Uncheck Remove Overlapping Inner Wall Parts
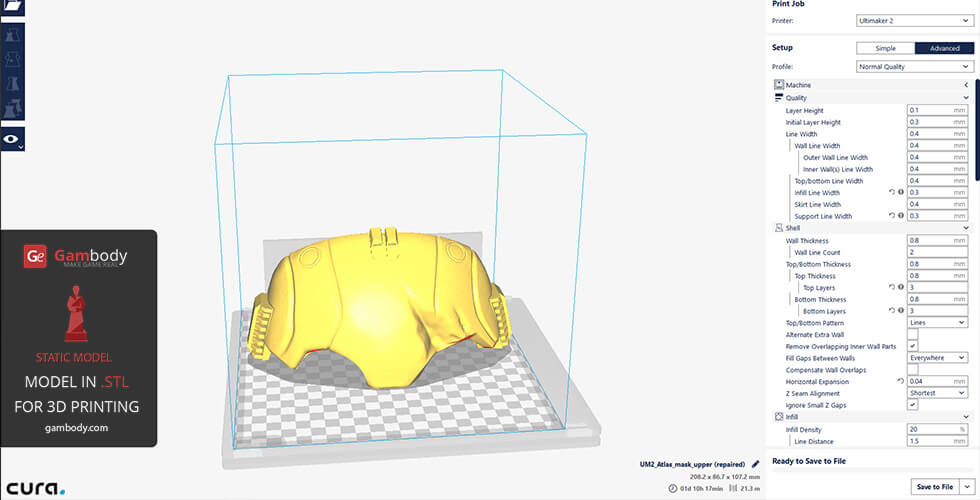 [x=912, y=346]
